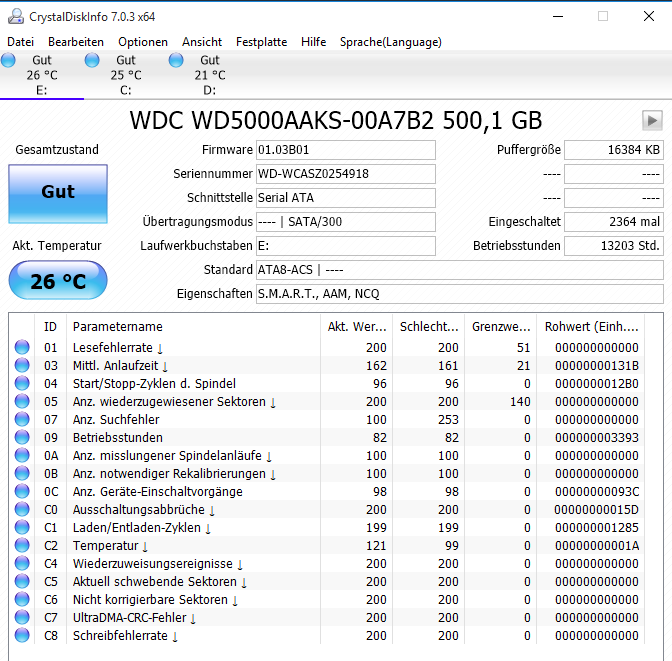The height and width of the screenshot is (661, 672).
Task: Click current value 121 in Temperatur row
Action: coord(376,546)
